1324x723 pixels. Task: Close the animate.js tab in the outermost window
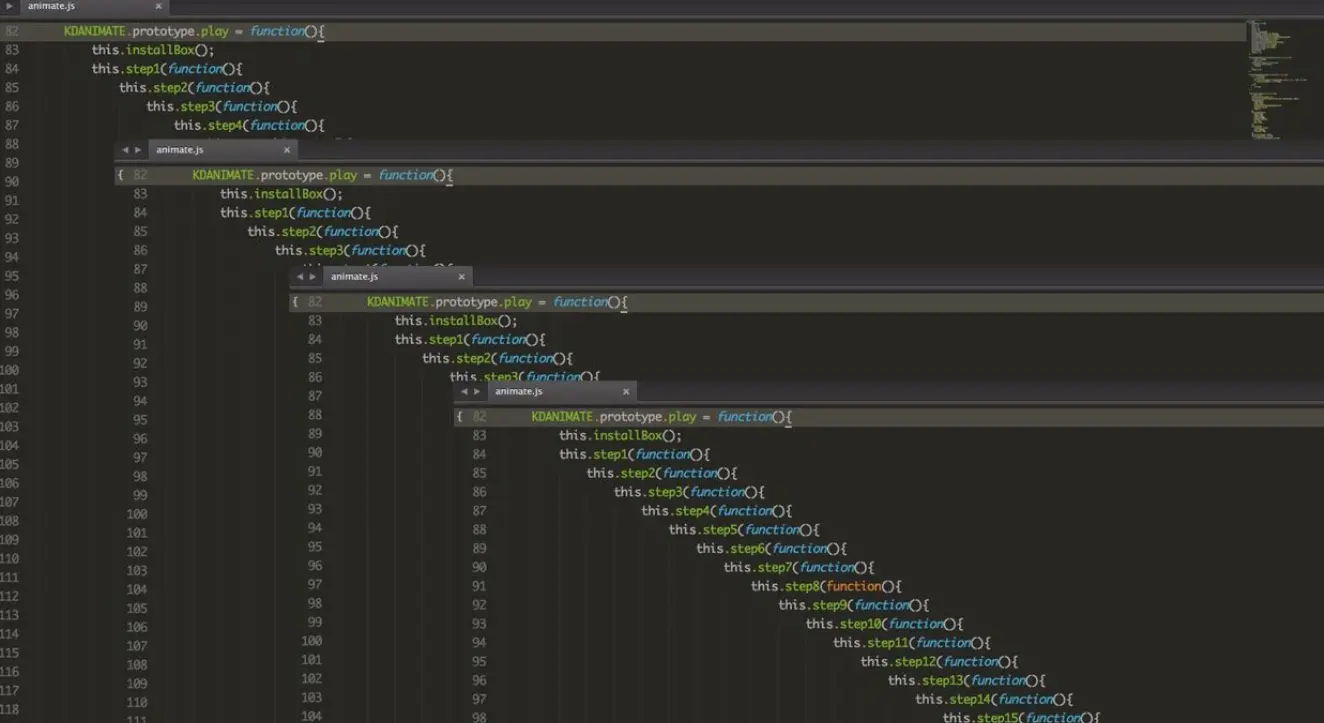point(158,6)
